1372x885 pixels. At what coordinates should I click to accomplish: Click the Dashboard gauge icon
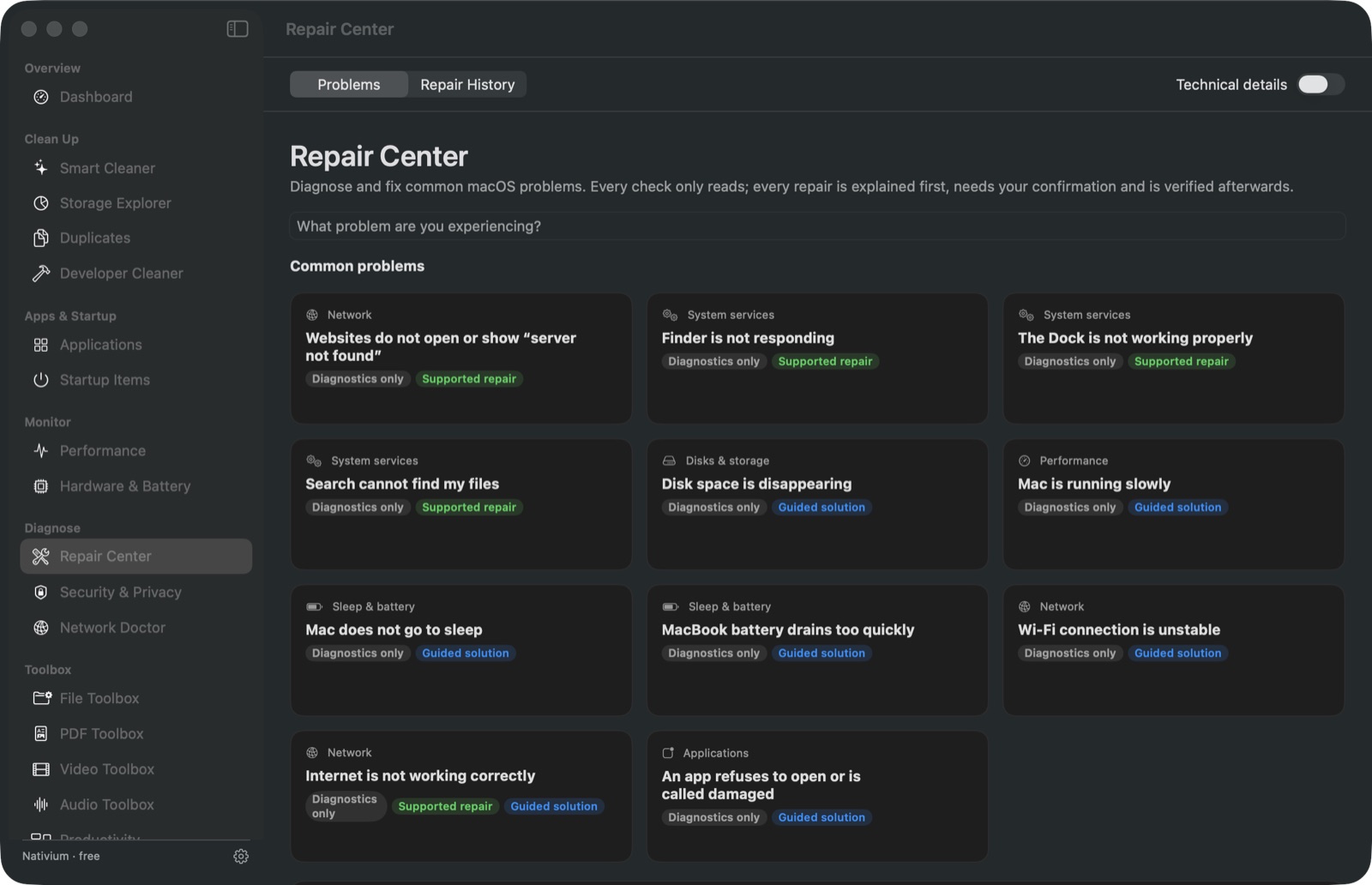point(40,97)
